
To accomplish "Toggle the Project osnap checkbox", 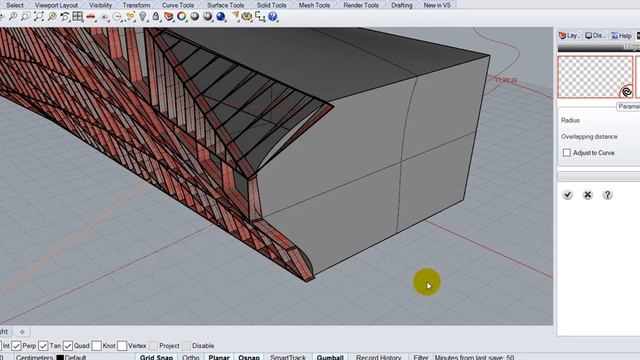I will 153,346.
